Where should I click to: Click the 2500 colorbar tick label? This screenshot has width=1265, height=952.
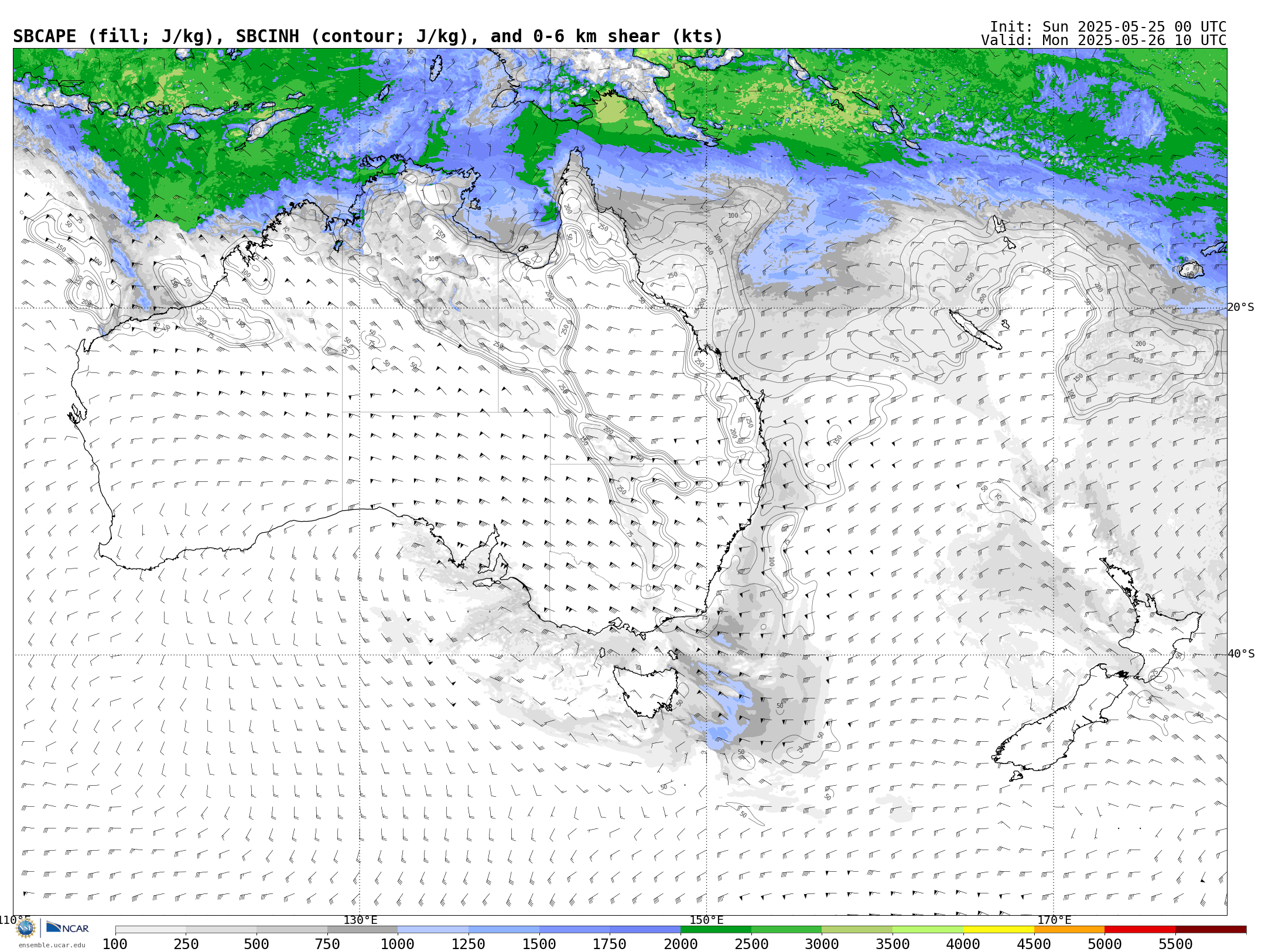pos(751,944)
